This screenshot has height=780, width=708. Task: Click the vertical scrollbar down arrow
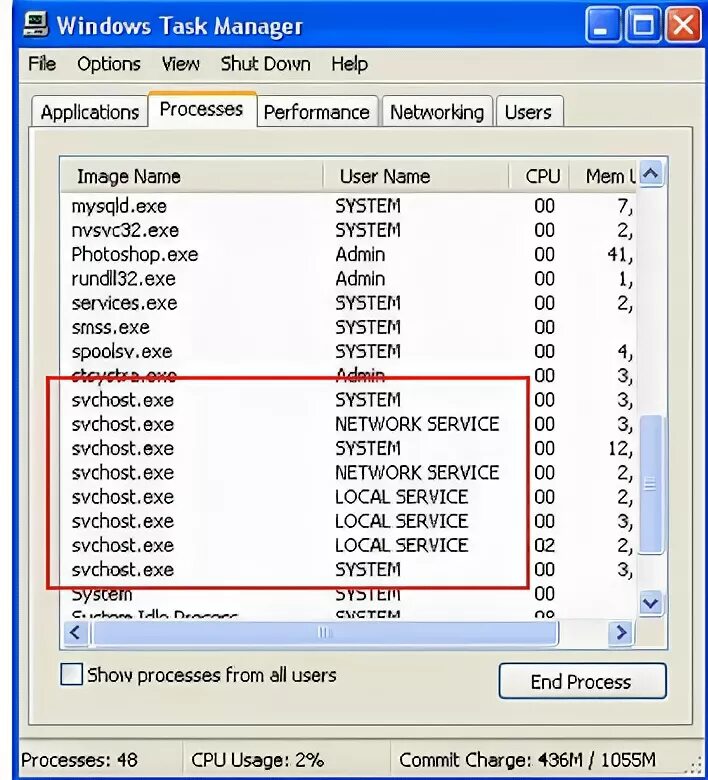pyautogui.click(x=651, y=603)
